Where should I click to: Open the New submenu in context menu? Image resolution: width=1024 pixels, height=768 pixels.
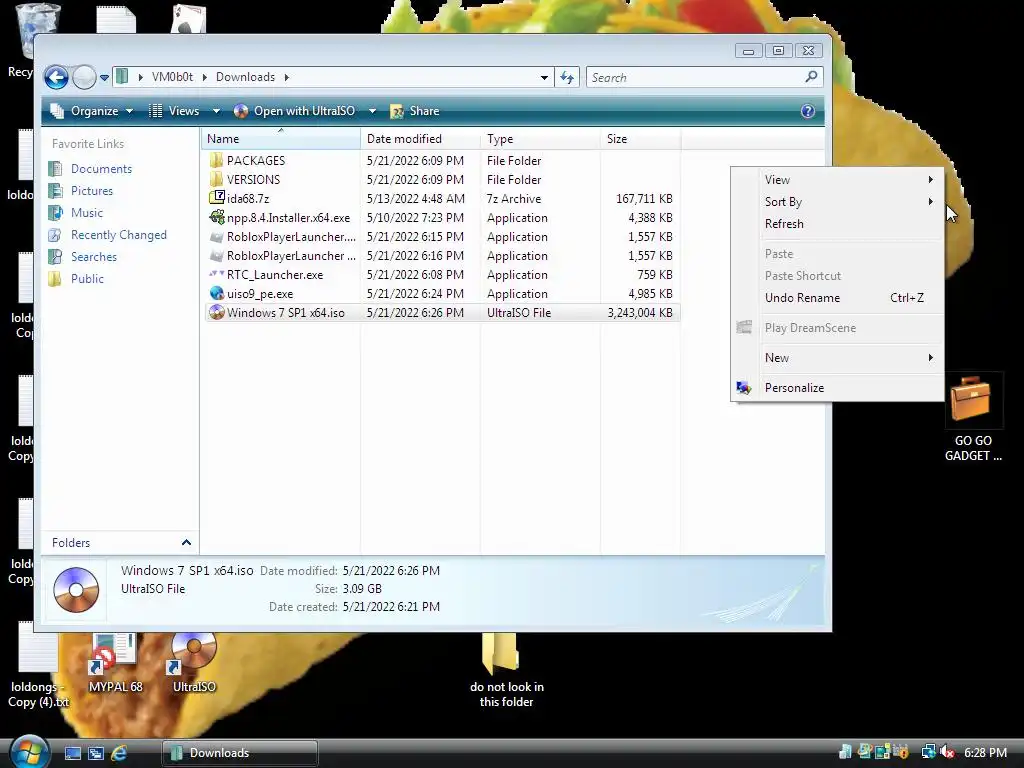coord(837,358)
